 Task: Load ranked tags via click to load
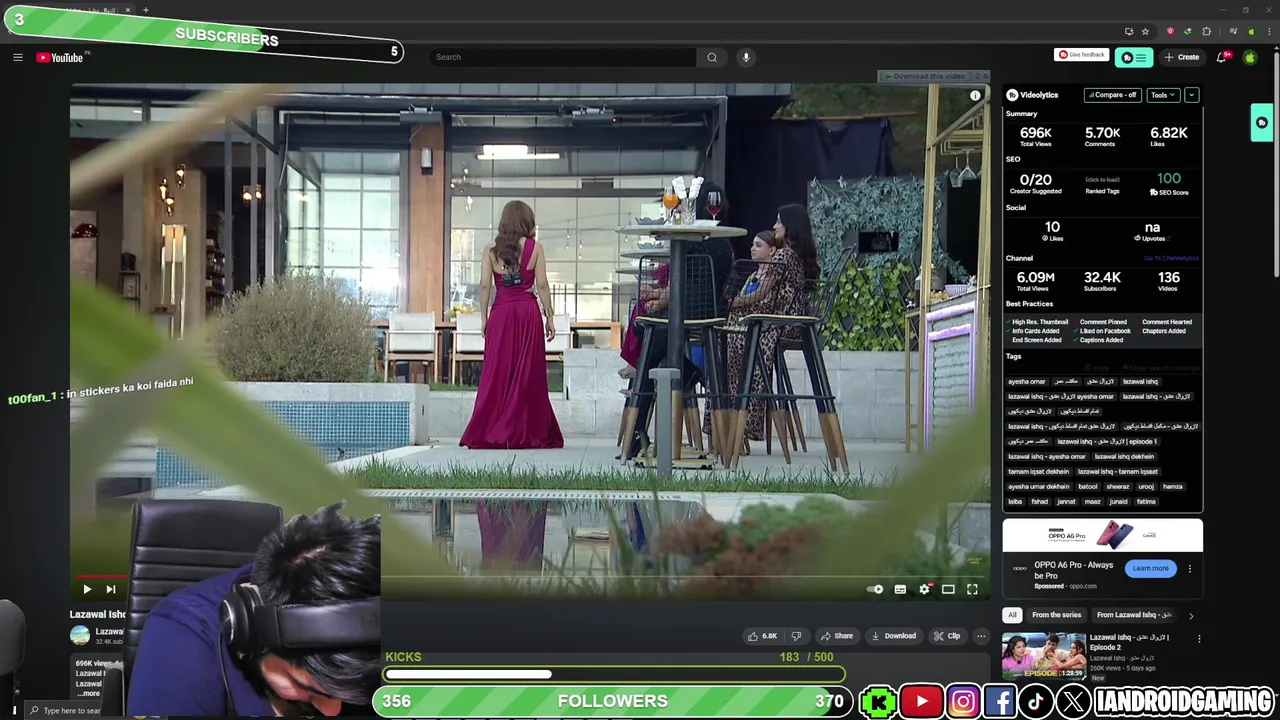[1102, 180]
